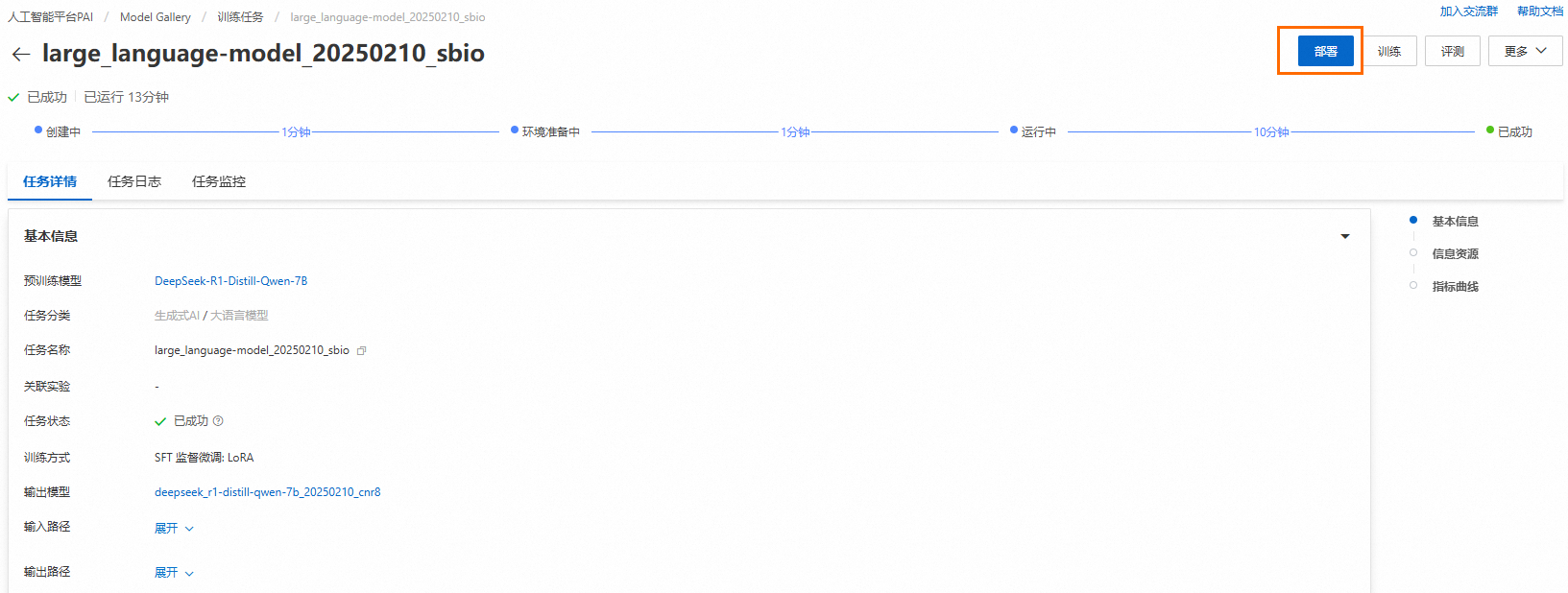Expand 输出路径 using 展开
Screen dimensions: 1568x593
coord(174,573)
